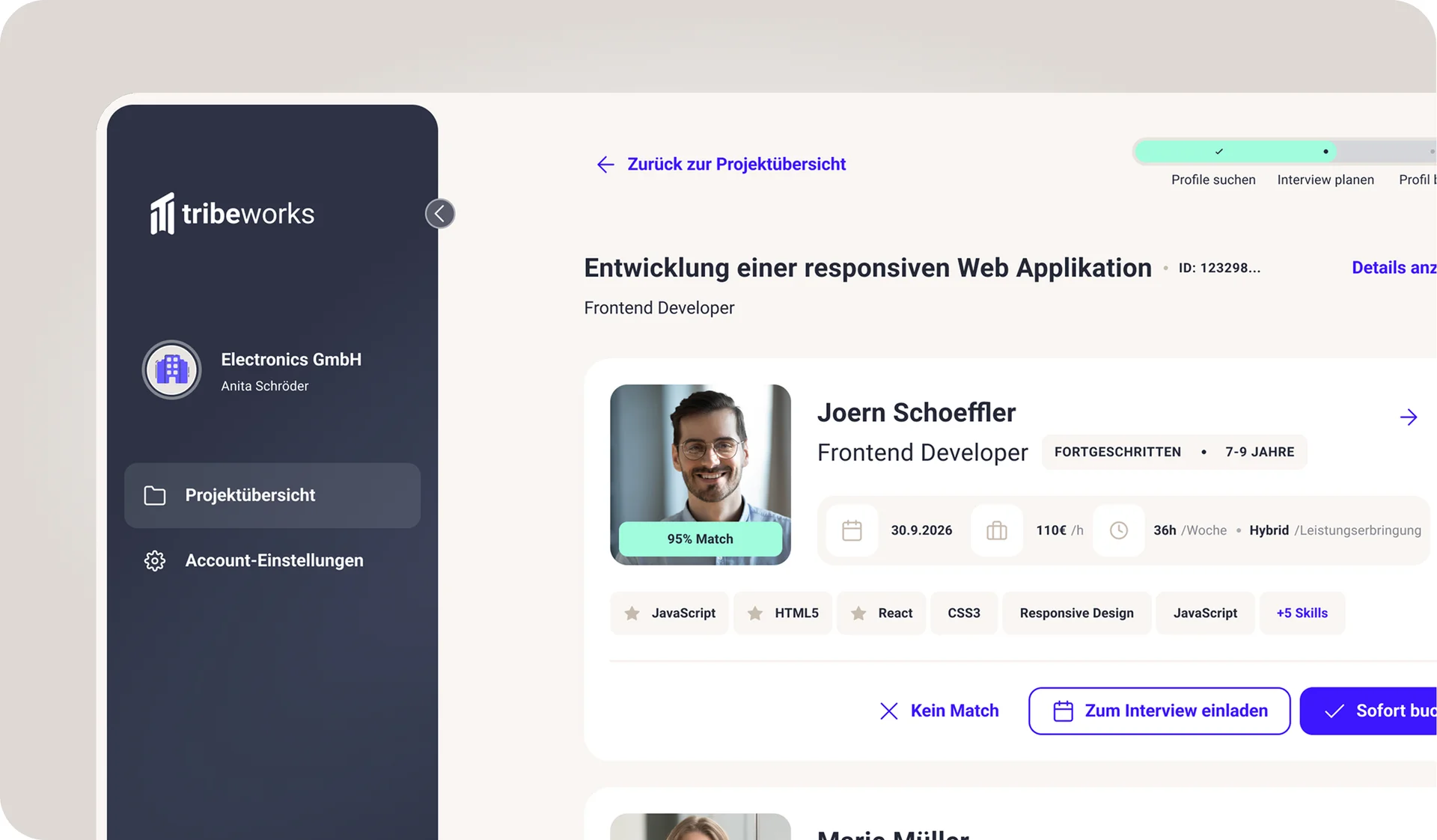The image size is (1437, 840).
Task: Click the starred JavaScript skill tag
Action: pyautogui.click(x=669, y=613)
